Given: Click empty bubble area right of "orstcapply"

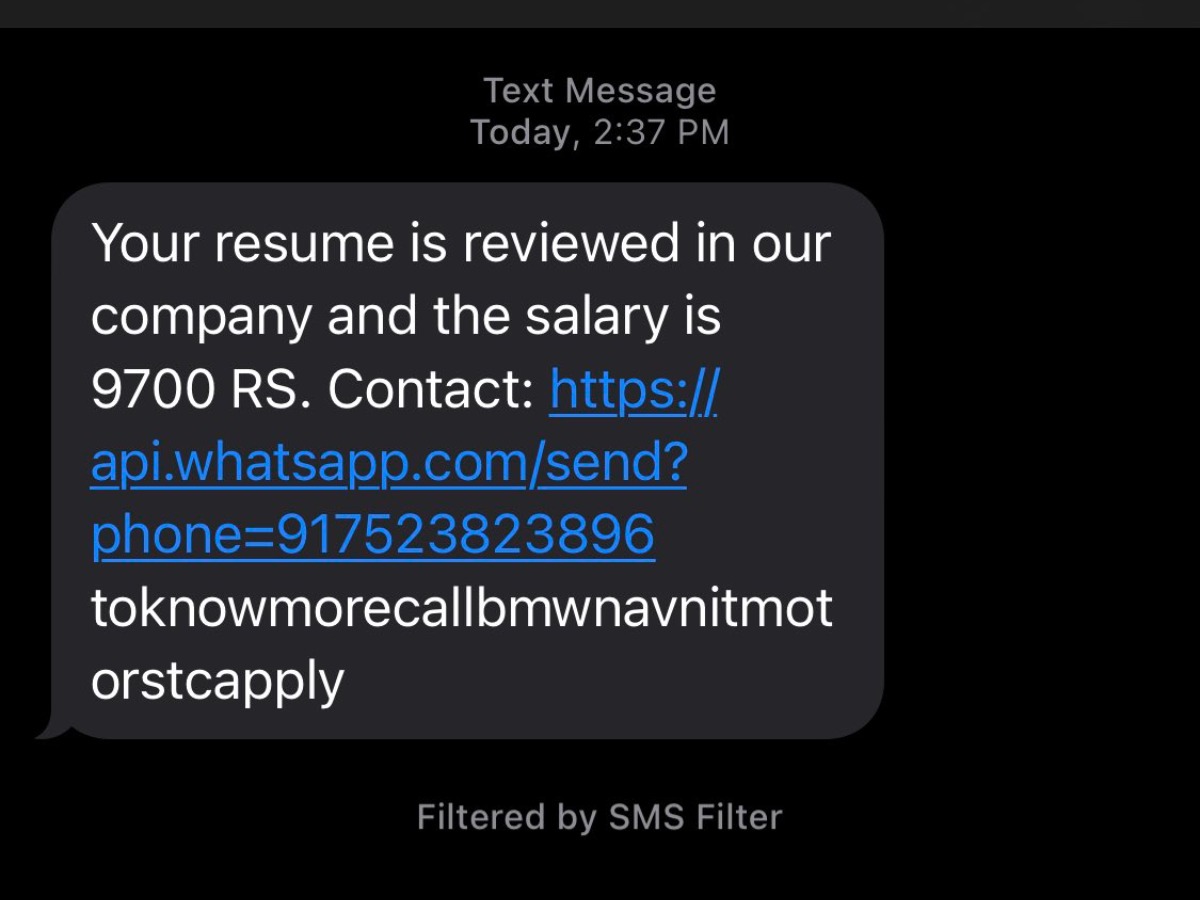Looking at the screenshot, I should click(600, 681).
